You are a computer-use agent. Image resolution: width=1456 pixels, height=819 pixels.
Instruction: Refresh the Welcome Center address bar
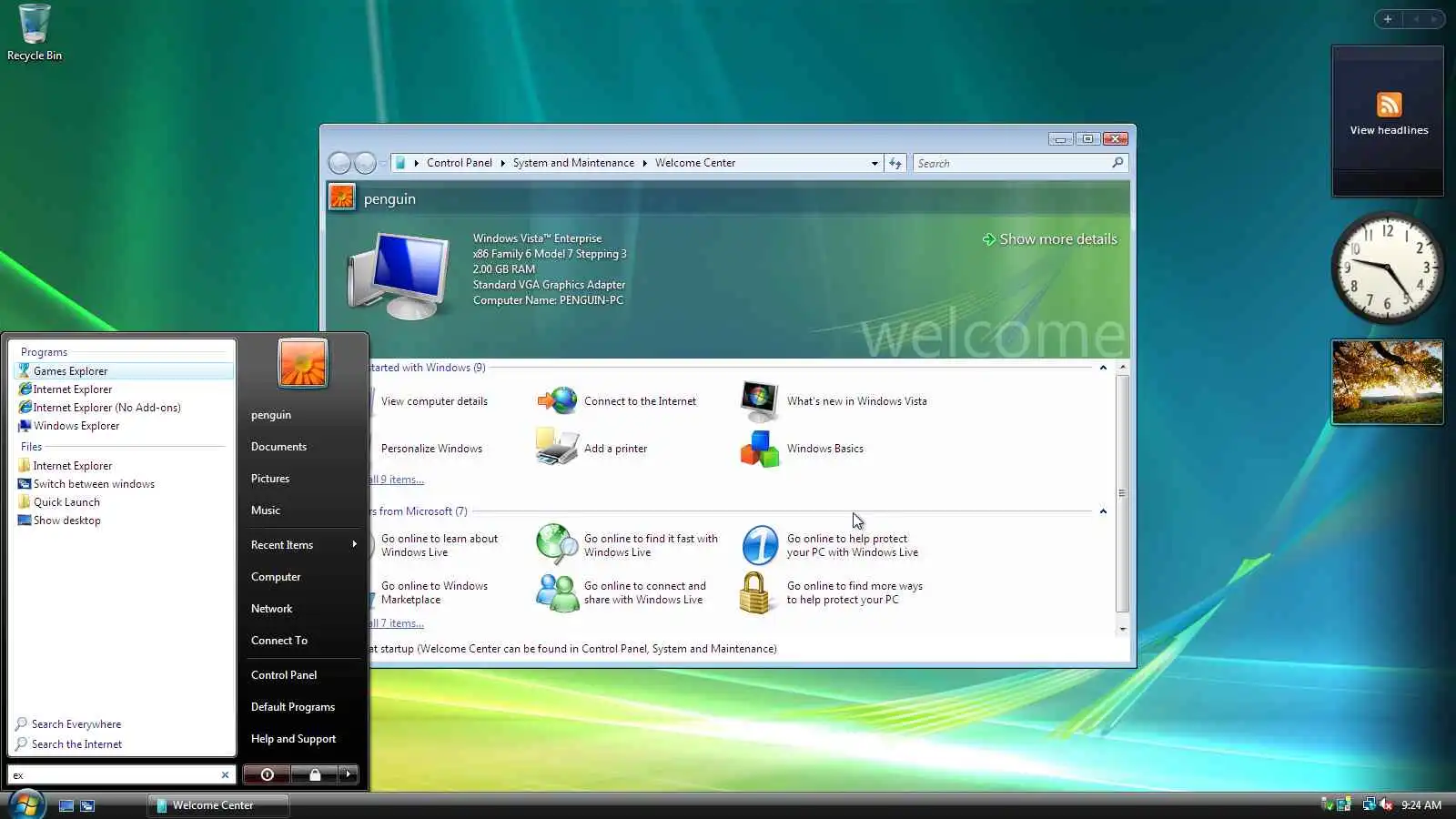895,163
